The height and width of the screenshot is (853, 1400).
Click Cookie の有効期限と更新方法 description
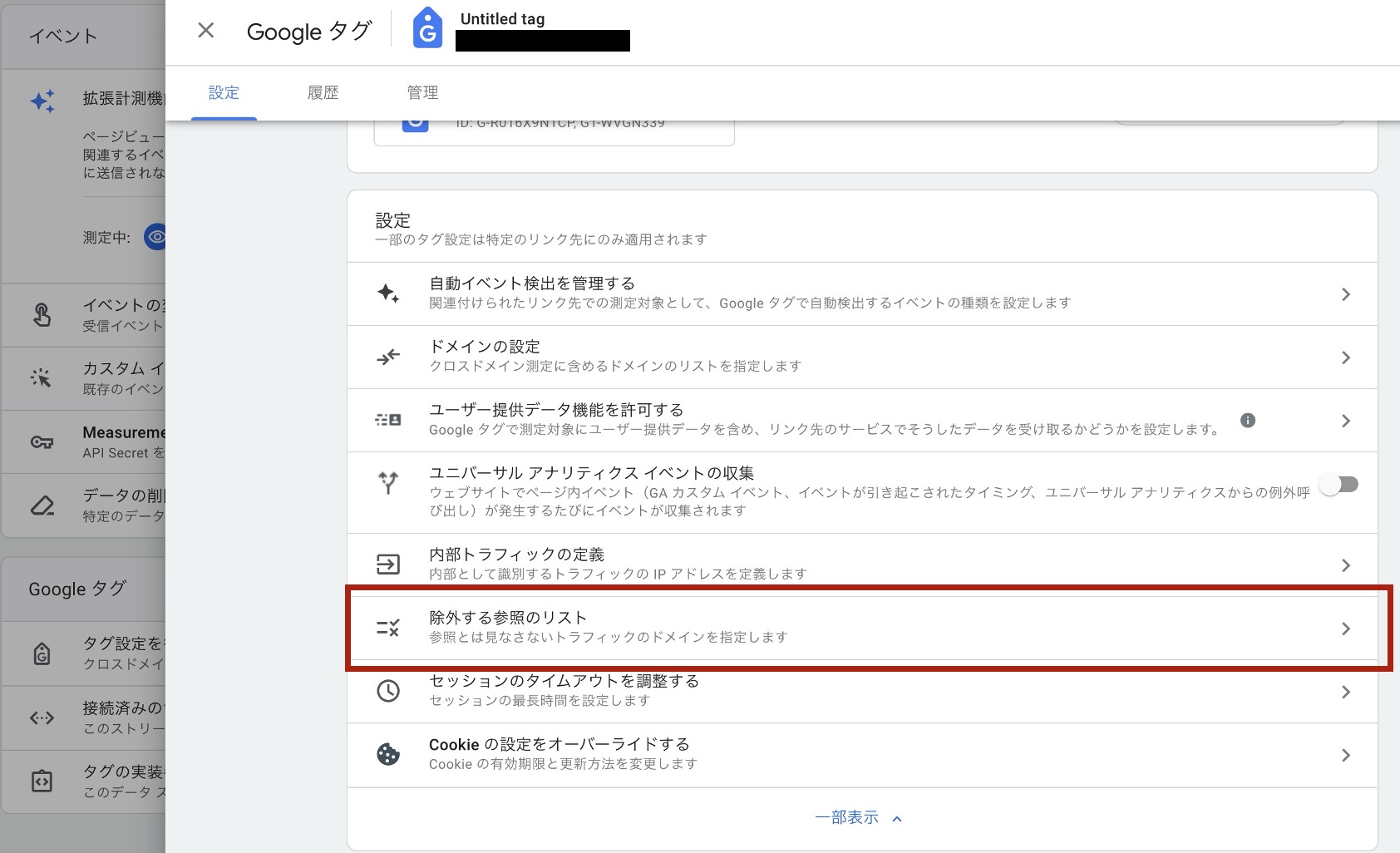pos(563,763)
